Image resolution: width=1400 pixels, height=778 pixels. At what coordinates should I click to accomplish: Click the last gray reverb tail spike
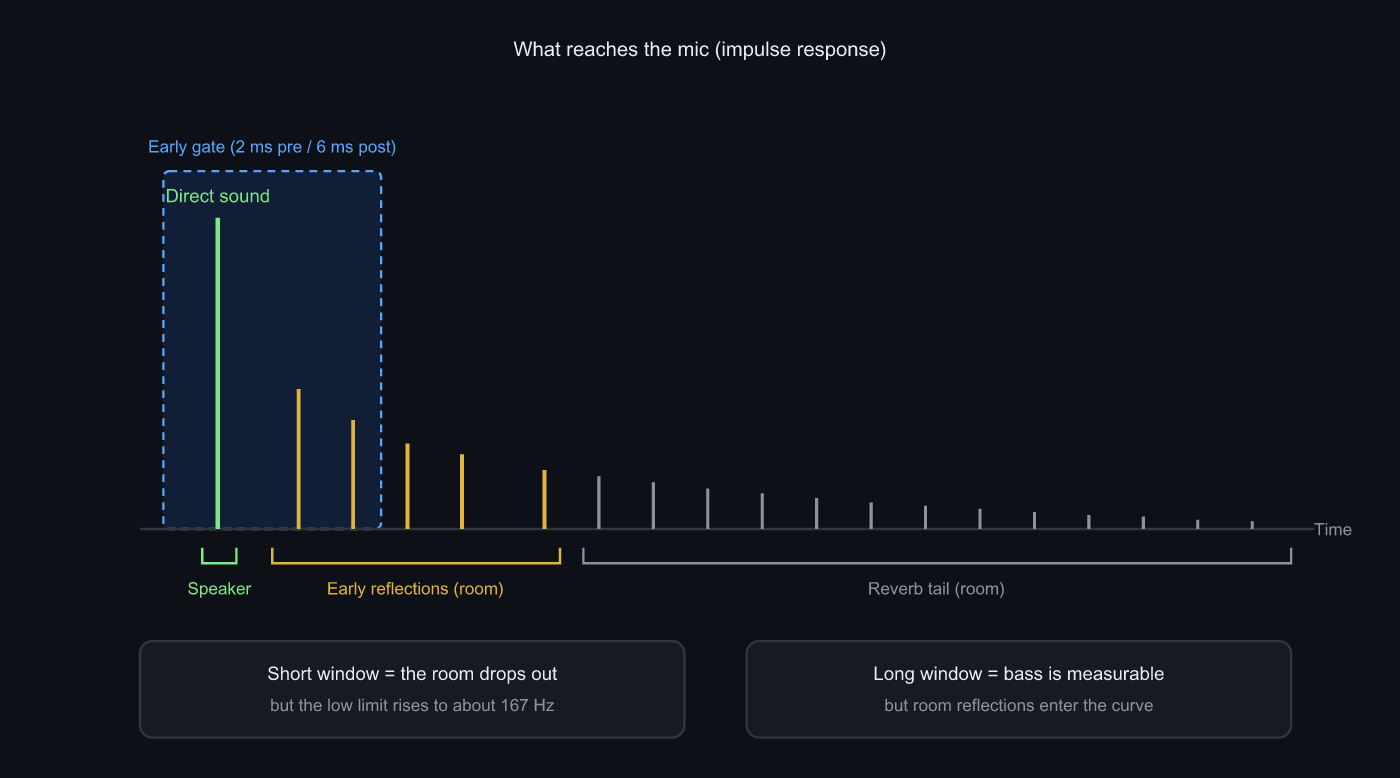1252,525
